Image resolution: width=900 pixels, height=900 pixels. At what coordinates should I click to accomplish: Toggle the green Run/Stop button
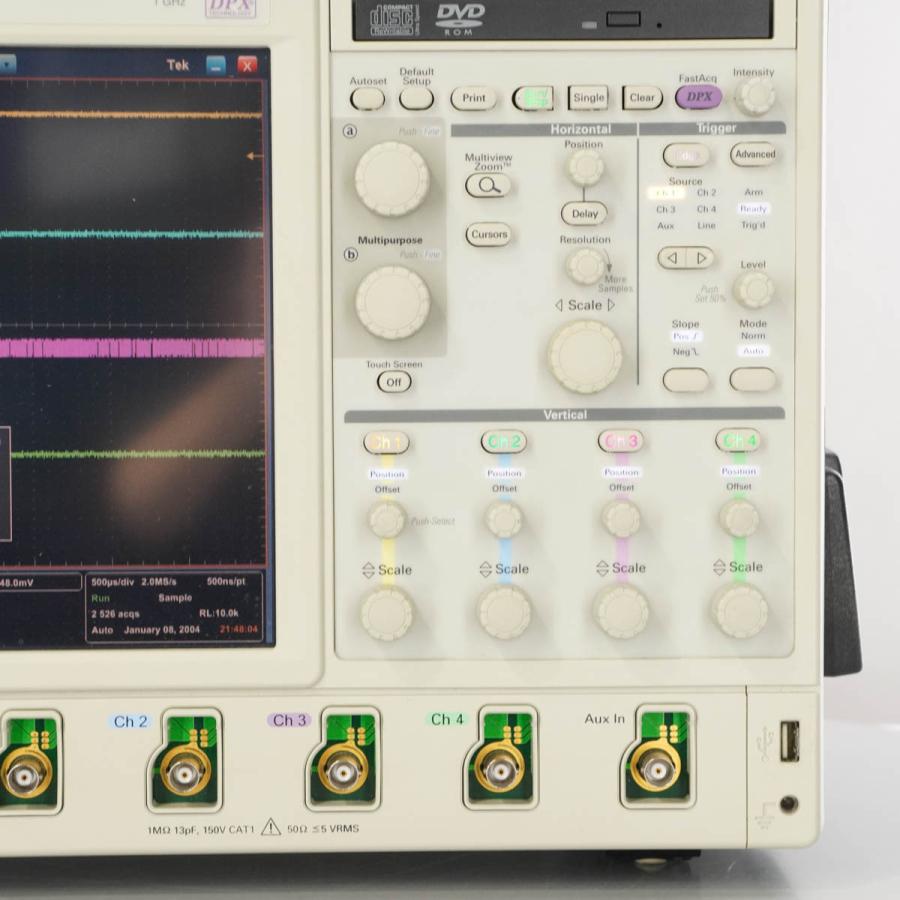tap(533, 98)
